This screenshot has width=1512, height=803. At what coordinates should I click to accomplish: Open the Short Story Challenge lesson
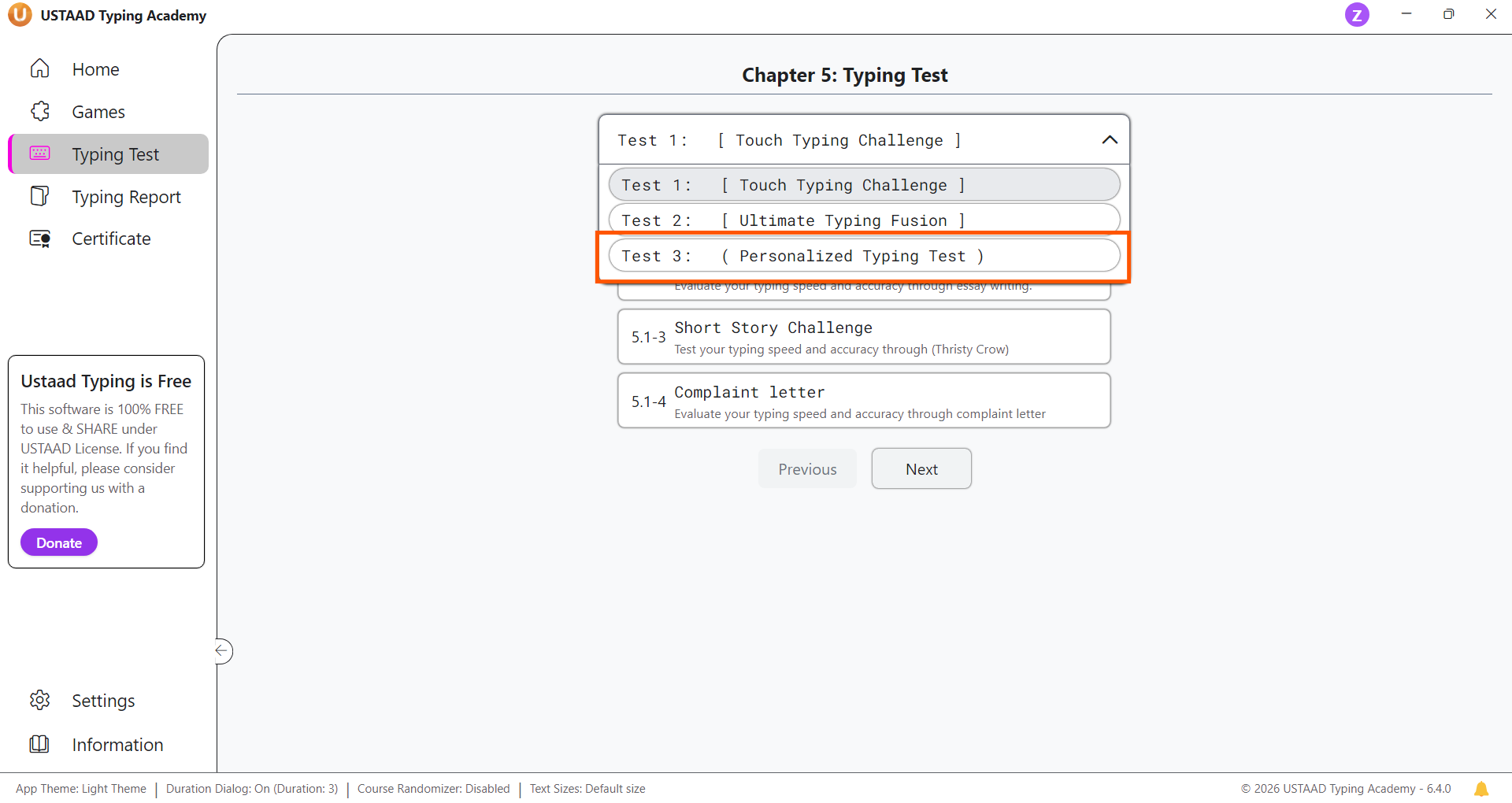864,337
